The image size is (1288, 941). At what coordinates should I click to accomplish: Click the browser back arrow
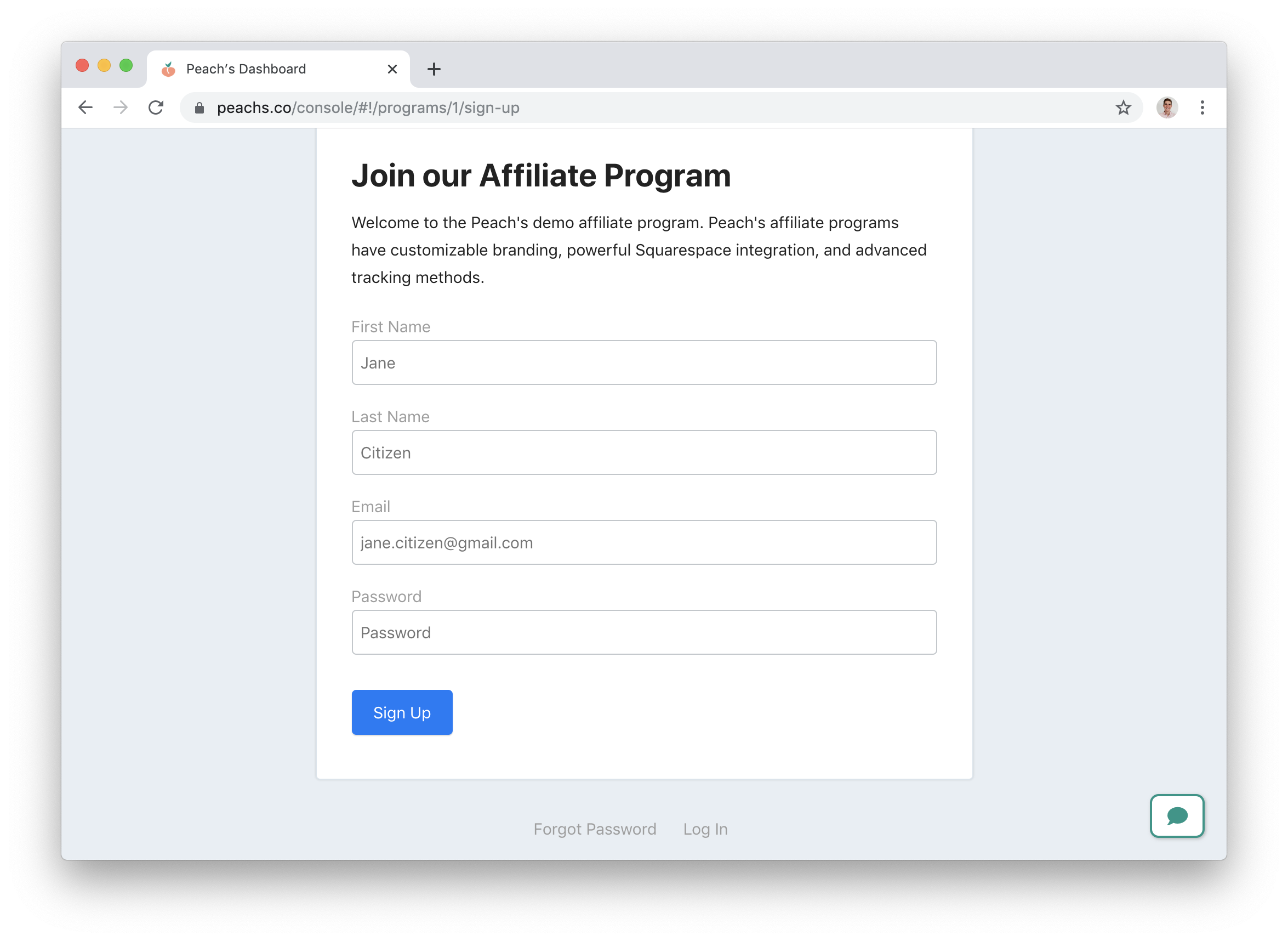(x=86, y=107)
